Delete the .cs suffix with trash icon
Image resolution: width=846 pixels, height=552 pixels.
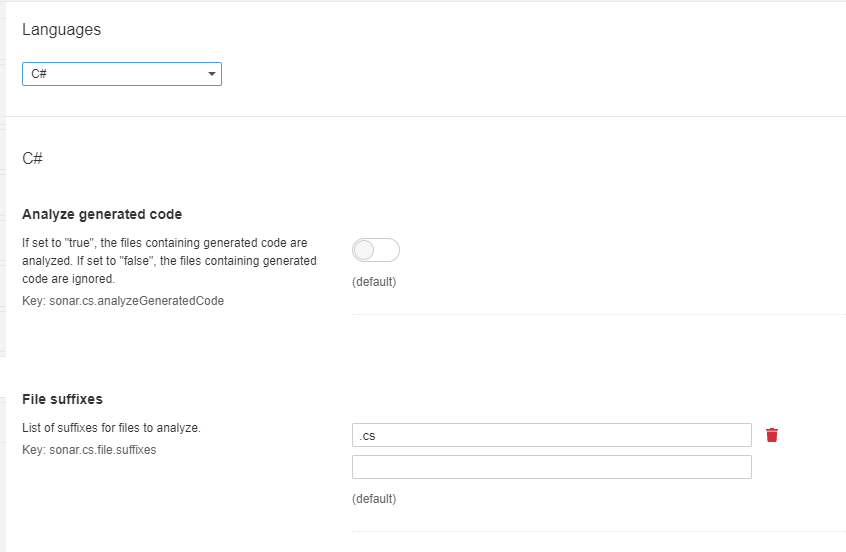coord(772,435)
